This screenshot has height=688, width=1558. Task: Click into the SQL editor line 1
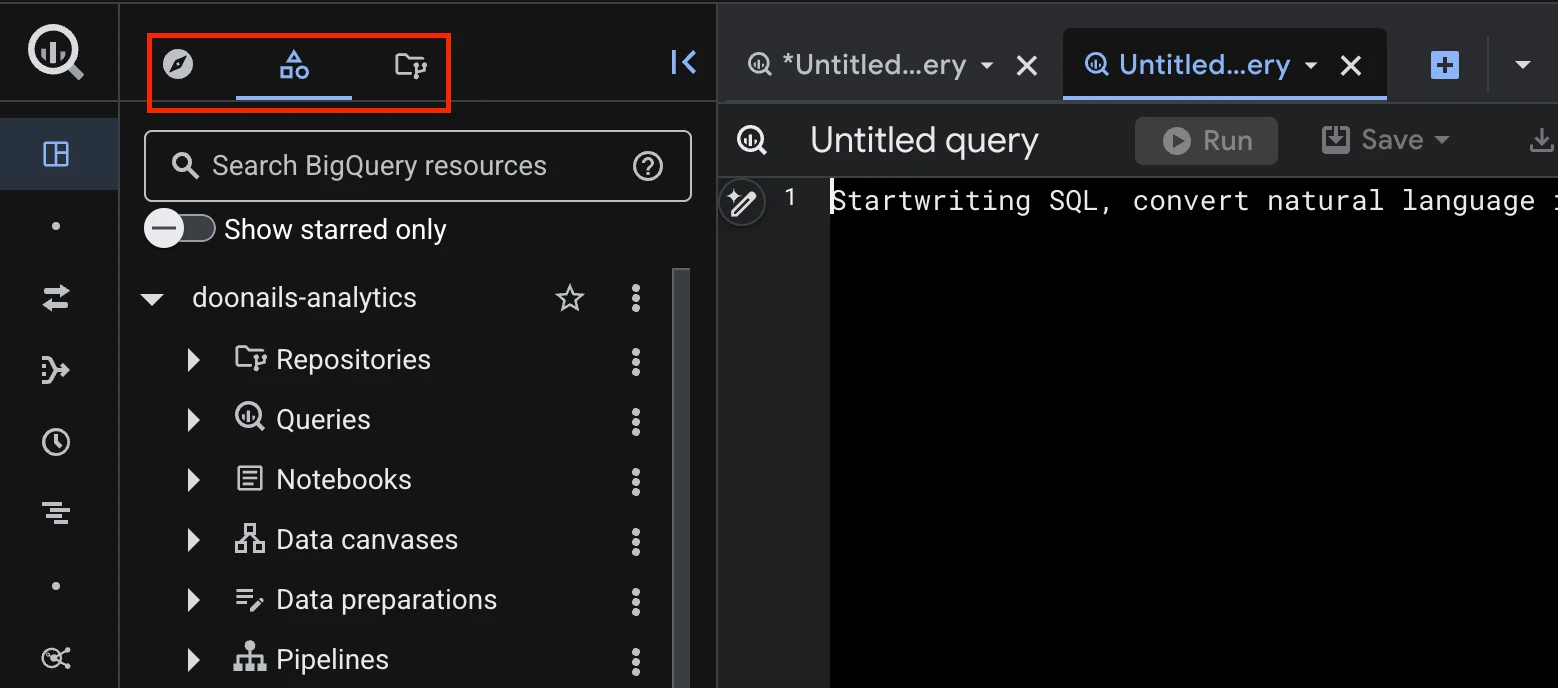pos(1193,201)
